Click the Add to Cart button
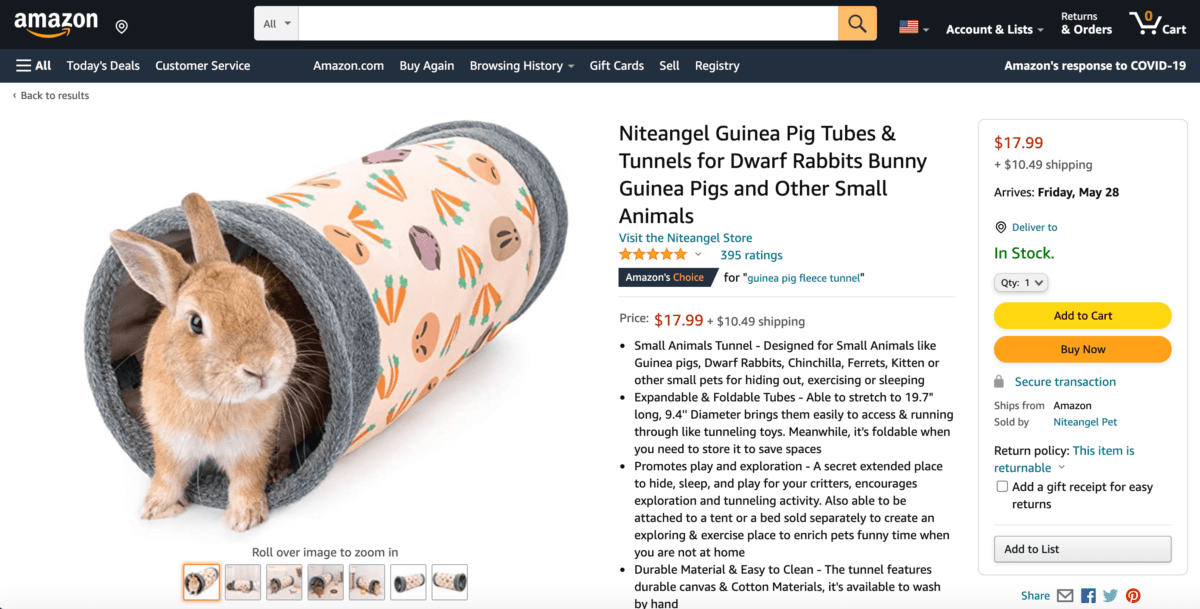1200x609 pixels. tap(1082, 315)
